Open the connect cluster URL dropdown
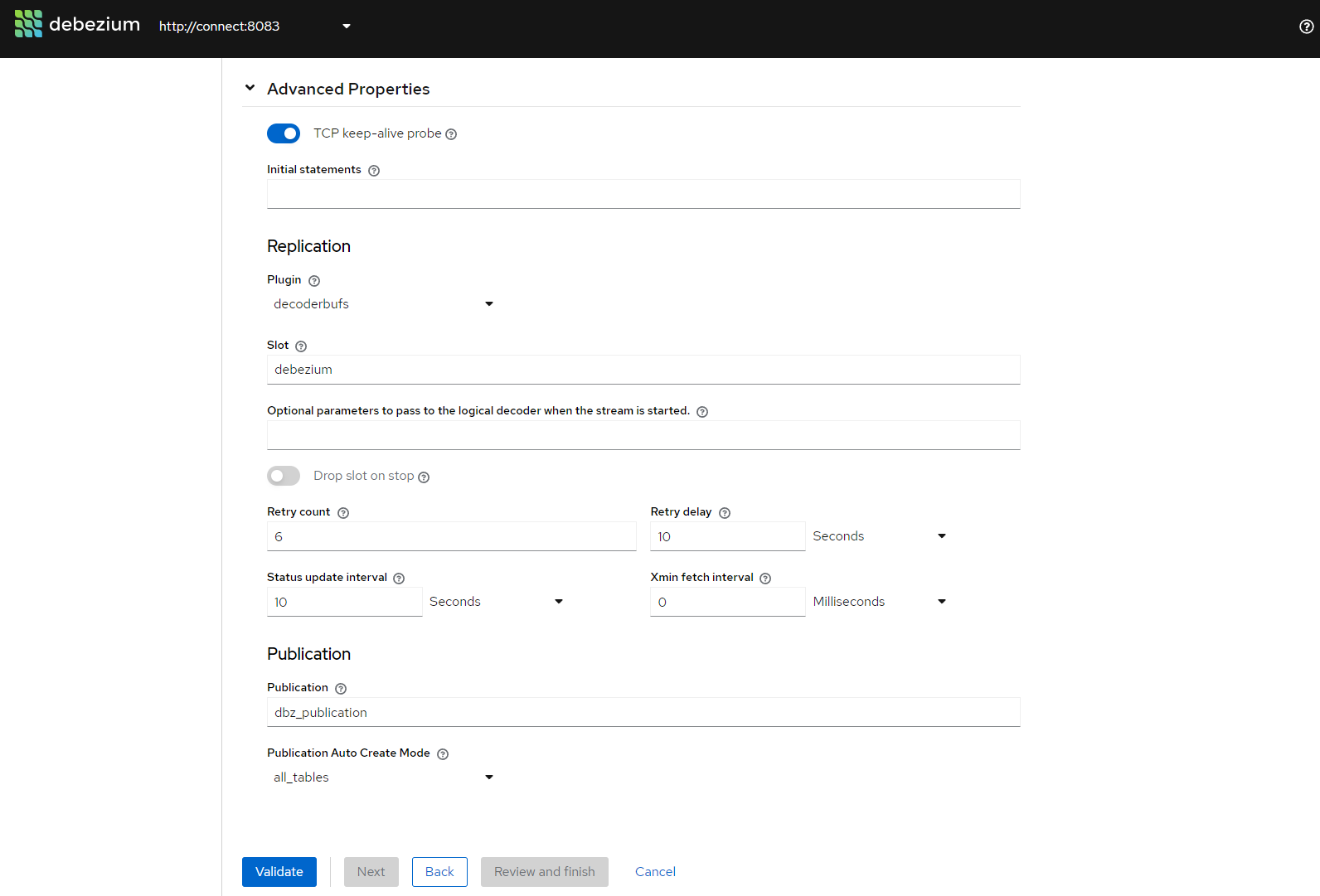This screenshot has height=896, width=1320. 255,27
